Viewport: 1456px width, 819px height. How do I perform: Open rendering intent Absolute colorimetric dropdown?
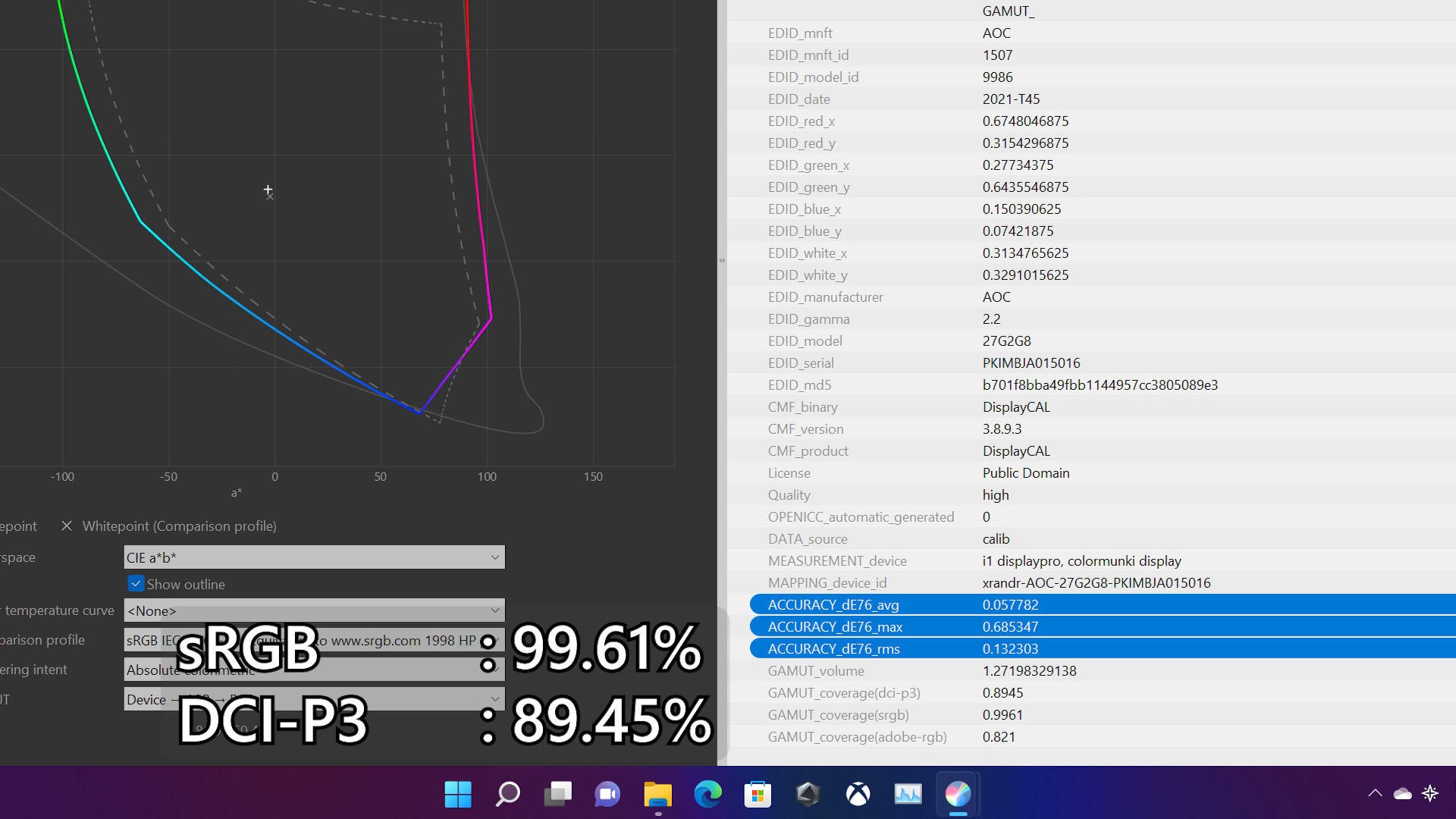pos(314,670)
